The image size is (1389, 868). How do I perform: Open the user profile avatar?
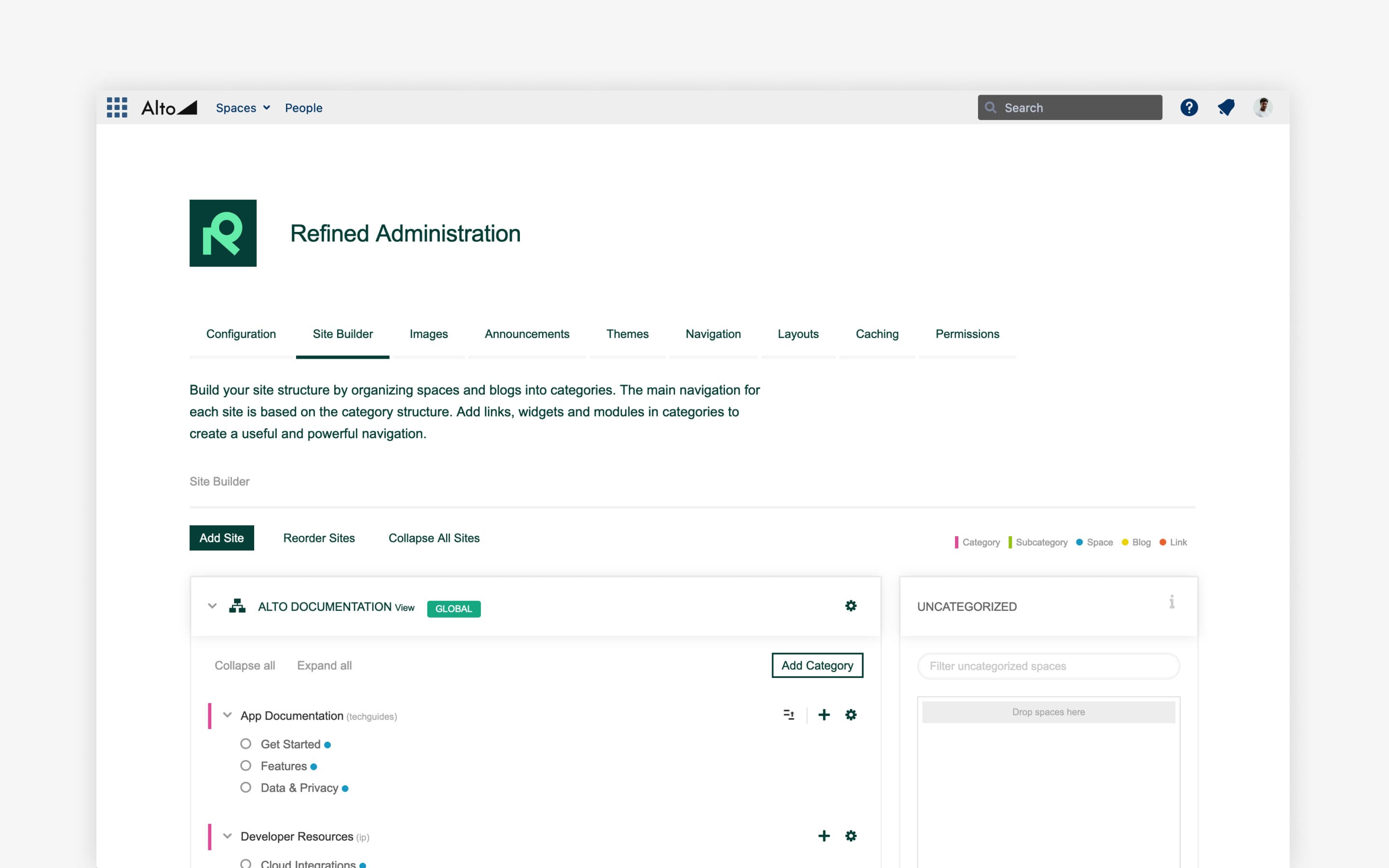coord(1263,108)
